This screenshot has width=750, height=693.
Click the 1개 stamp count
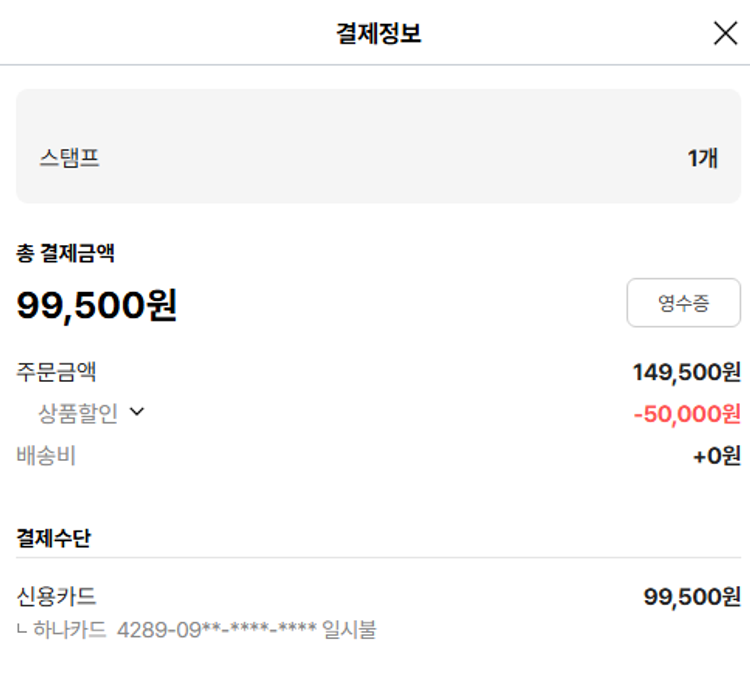click(702, 158)
